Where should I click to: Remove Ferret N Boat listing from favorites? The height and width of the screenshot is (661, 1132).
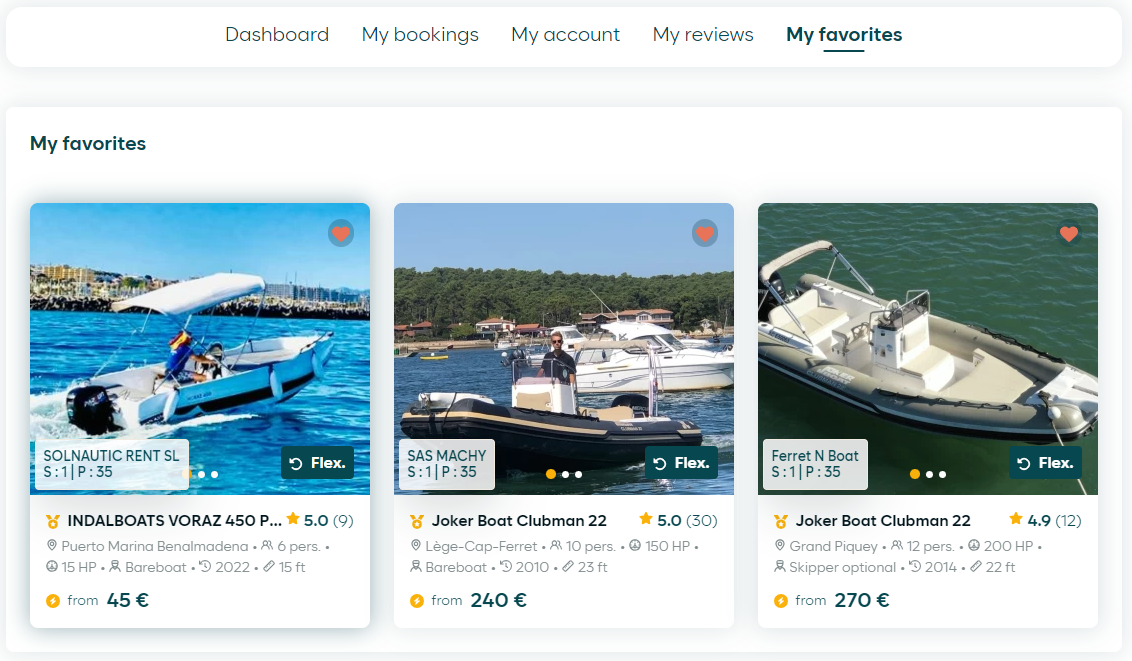click(1068, 233)
